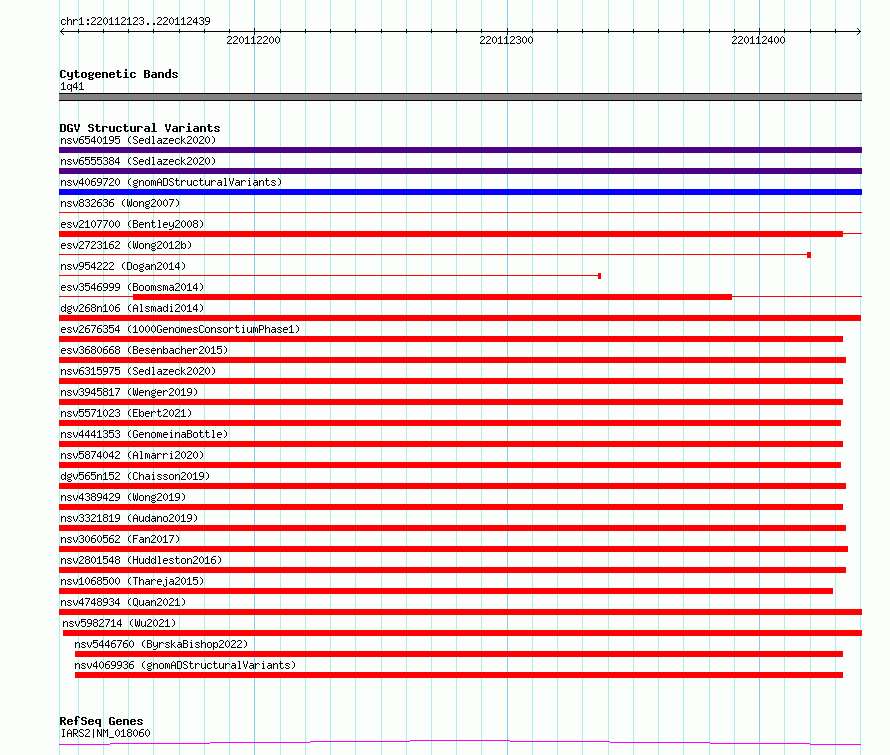Open the RefSeq Genes track title
Viewport: 890px width, 755px height.
pos(101,721)
